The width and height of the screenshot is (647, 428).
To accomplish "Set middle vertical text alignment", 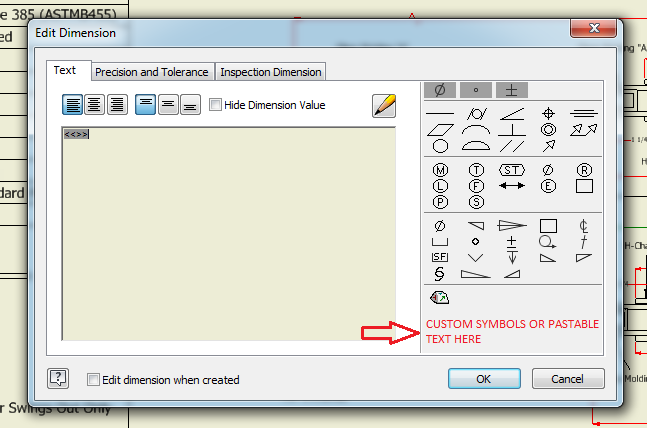I will 168,104.
